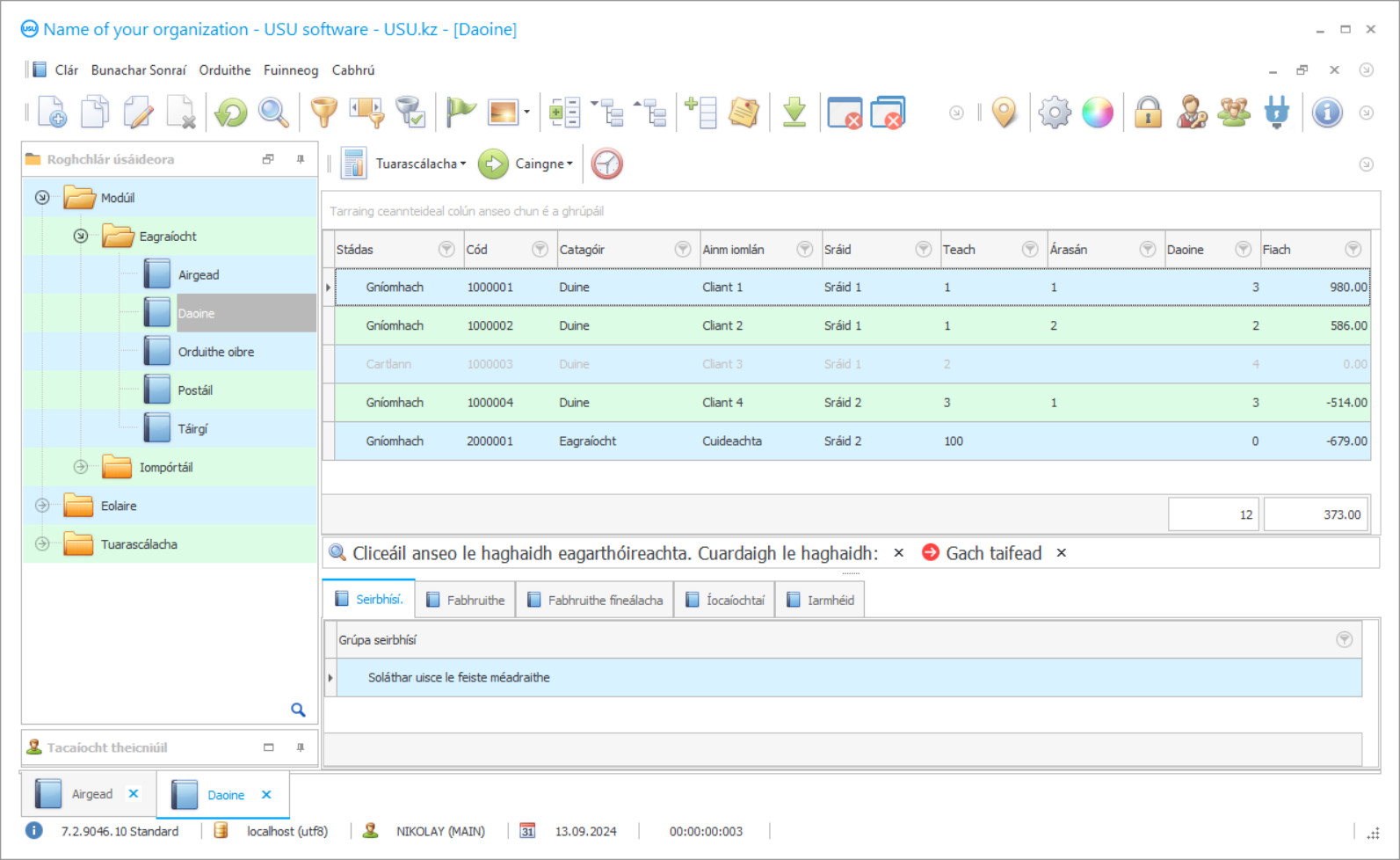This screenshot has width=1400, height=860.
Task: Expand the Iompórtáil tree node
Action: (80, 467)
